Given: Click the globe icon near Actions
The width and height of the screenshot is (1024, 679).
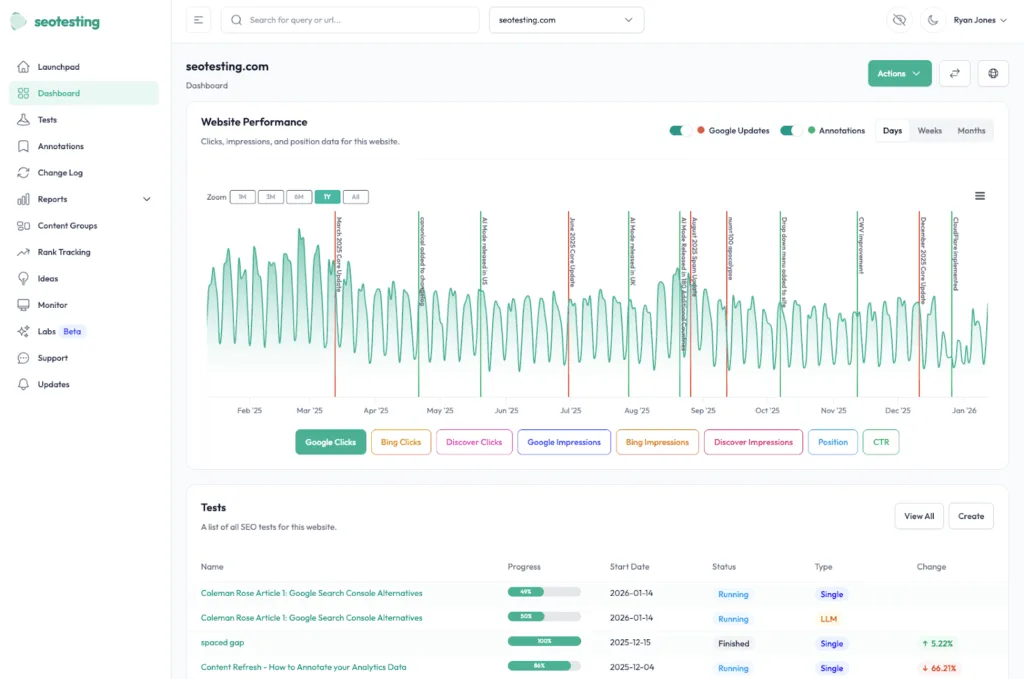Looking at the screenshot, I should [x=992, y=73].
